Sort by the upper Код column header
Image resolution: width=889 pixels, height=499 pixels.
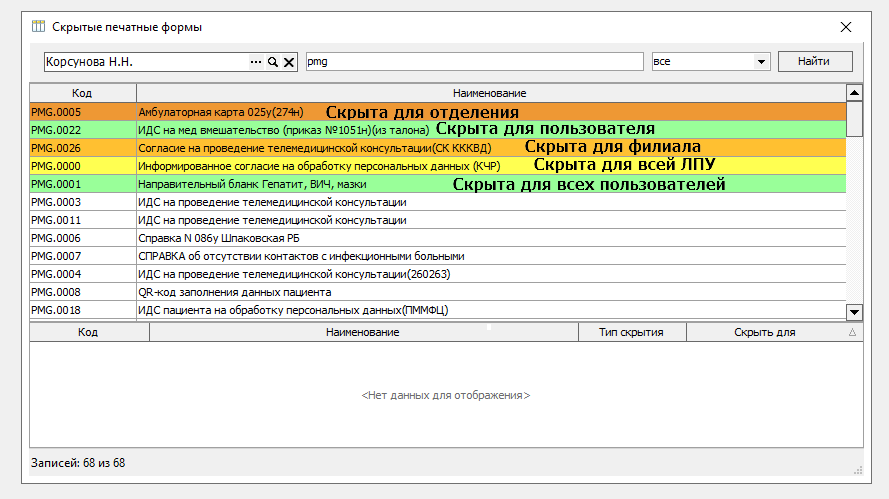(82, 93)
